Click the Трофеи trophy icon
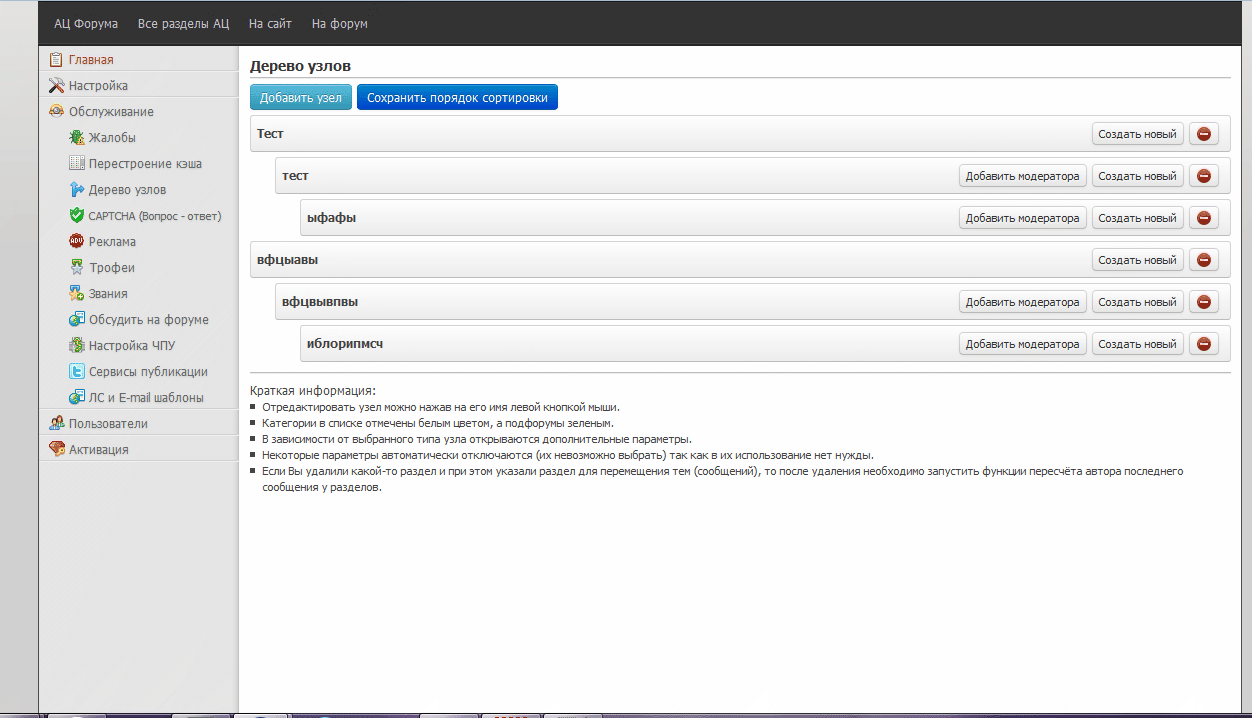The width and height of the screenshot is (1252, 718). 76,268
